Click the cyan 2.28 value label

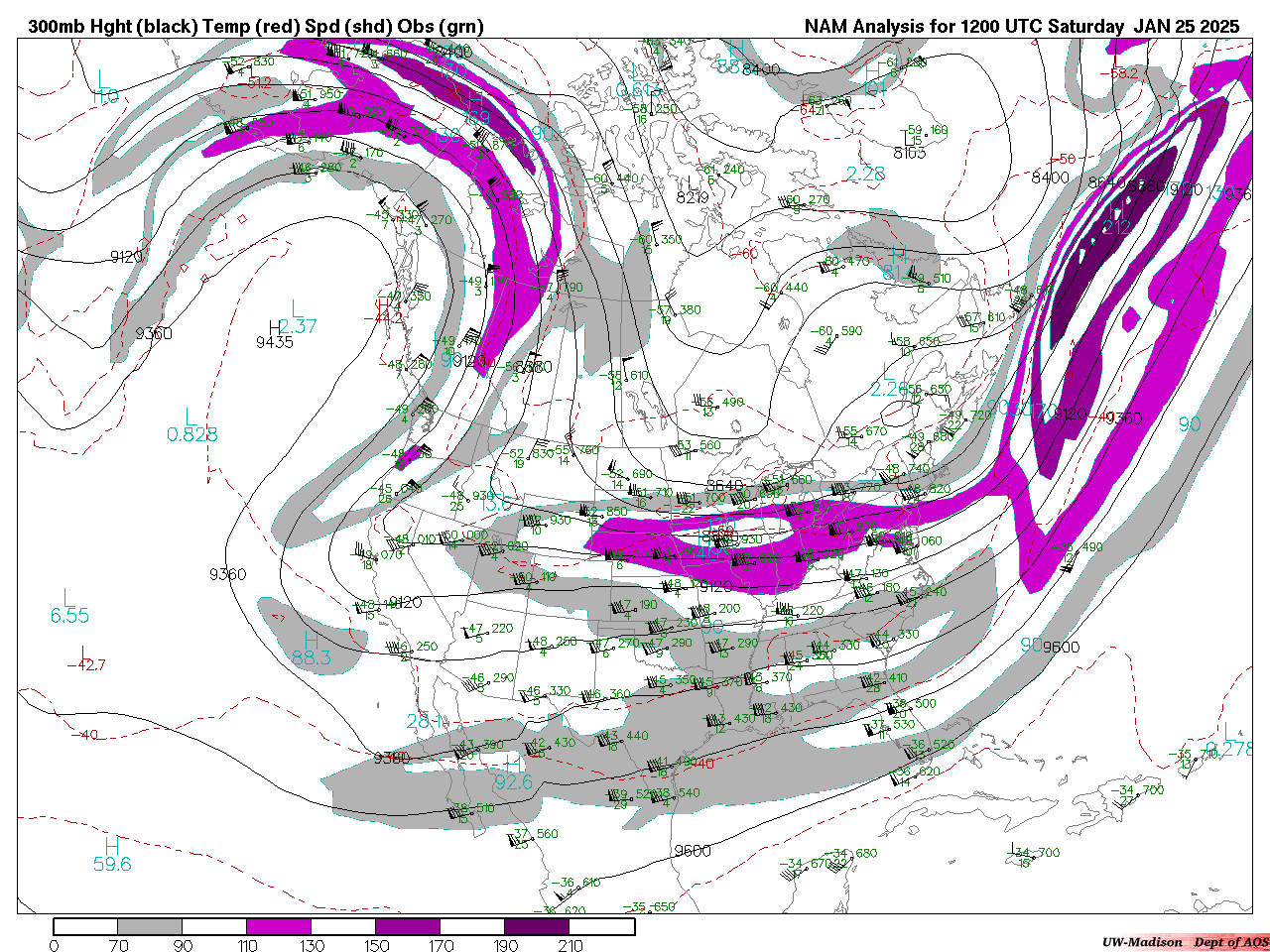(x=865, y=174)
